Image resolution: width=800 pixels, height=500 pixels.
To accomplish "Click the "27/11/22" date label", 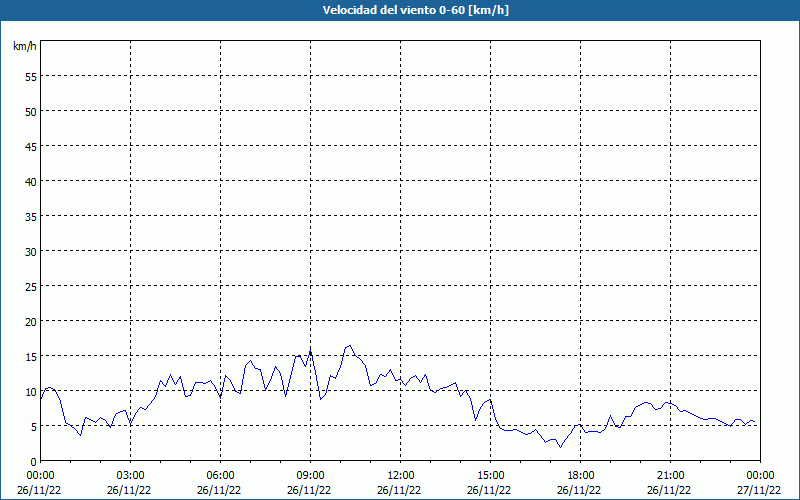I will pos(759,490).
